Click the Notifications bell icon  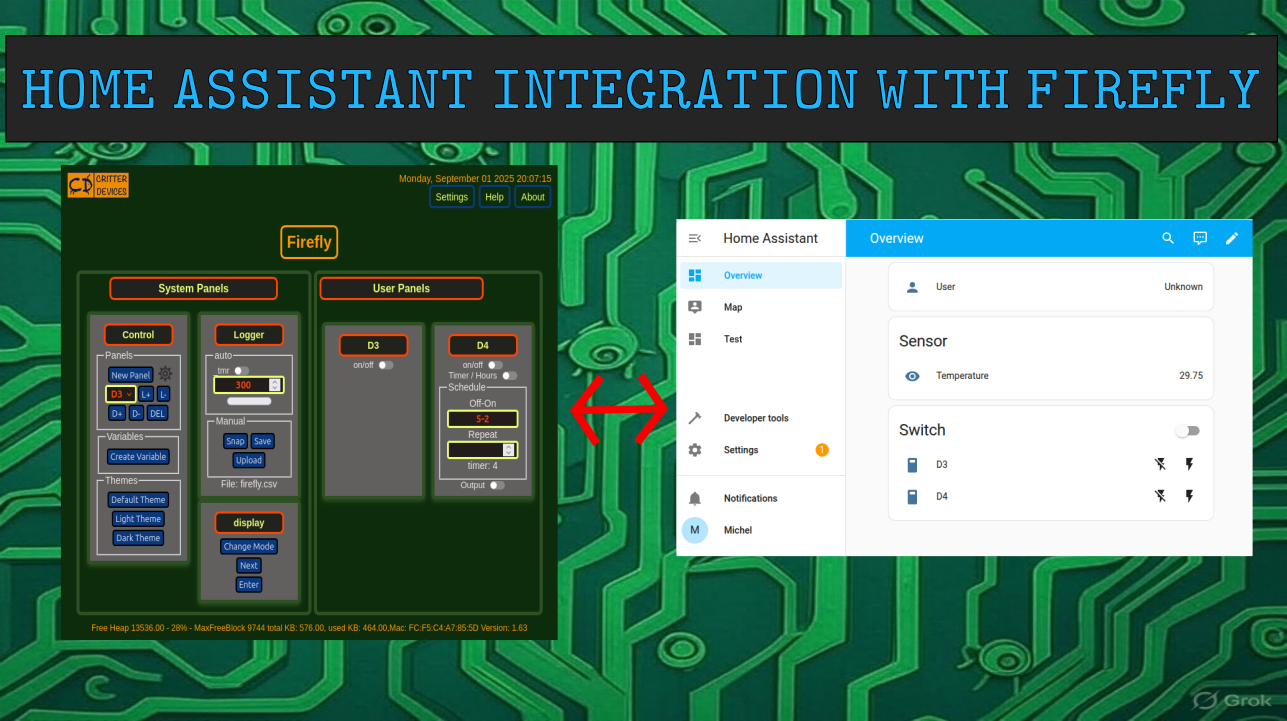pyautogui.click(x=695, y=498)
